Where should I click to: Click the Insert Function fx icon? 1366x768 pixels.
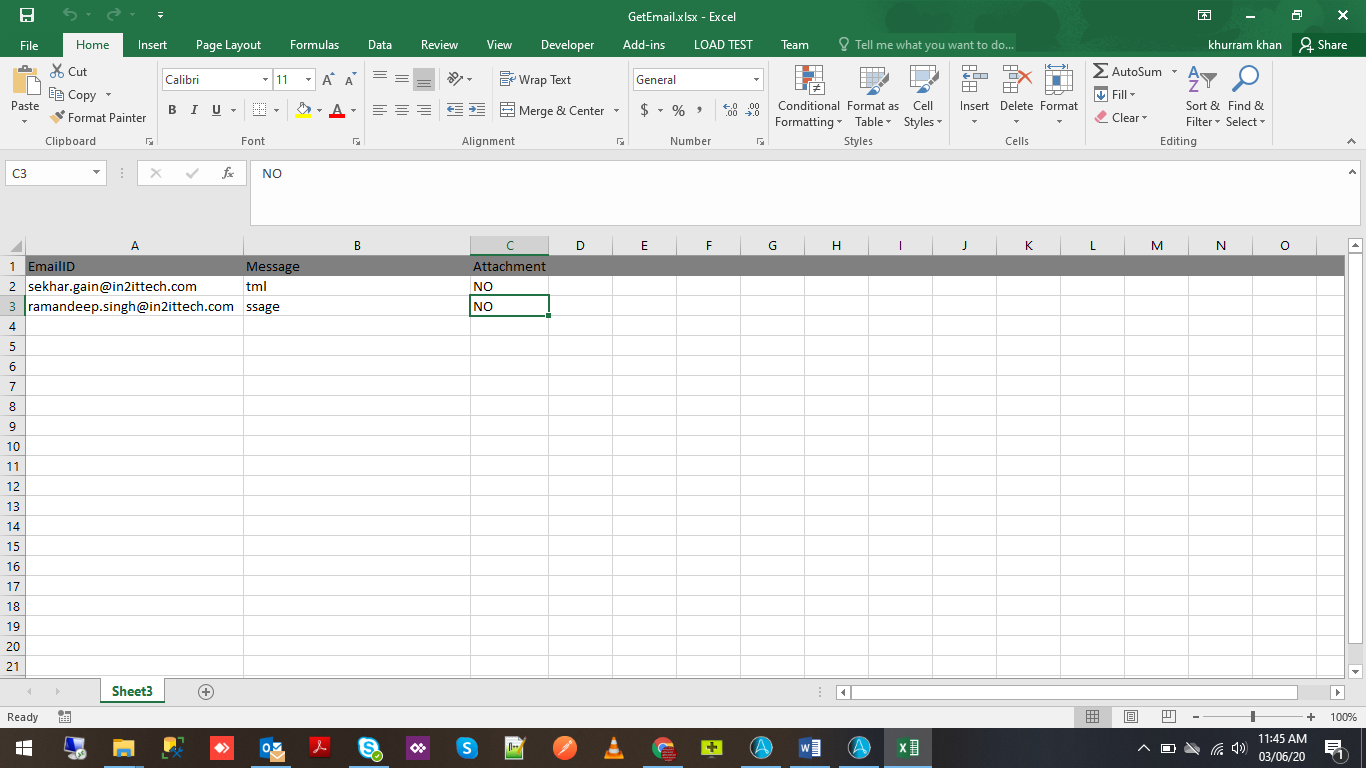tap(228, 173)
